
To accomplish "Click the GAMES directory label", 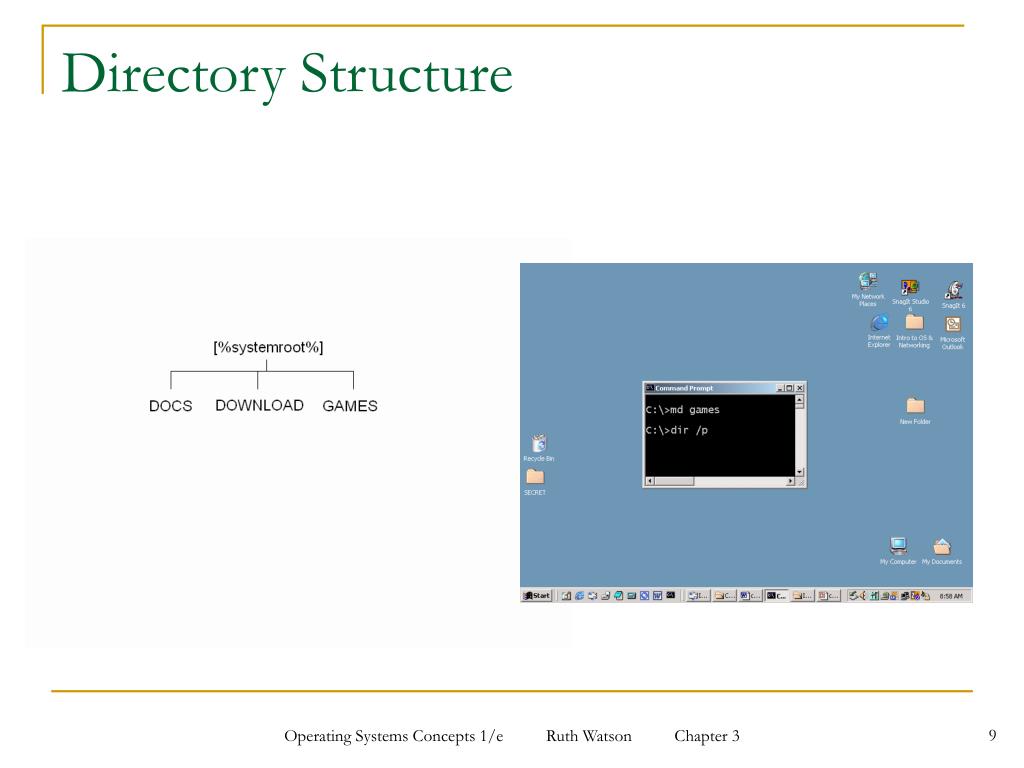I will 349,406.
